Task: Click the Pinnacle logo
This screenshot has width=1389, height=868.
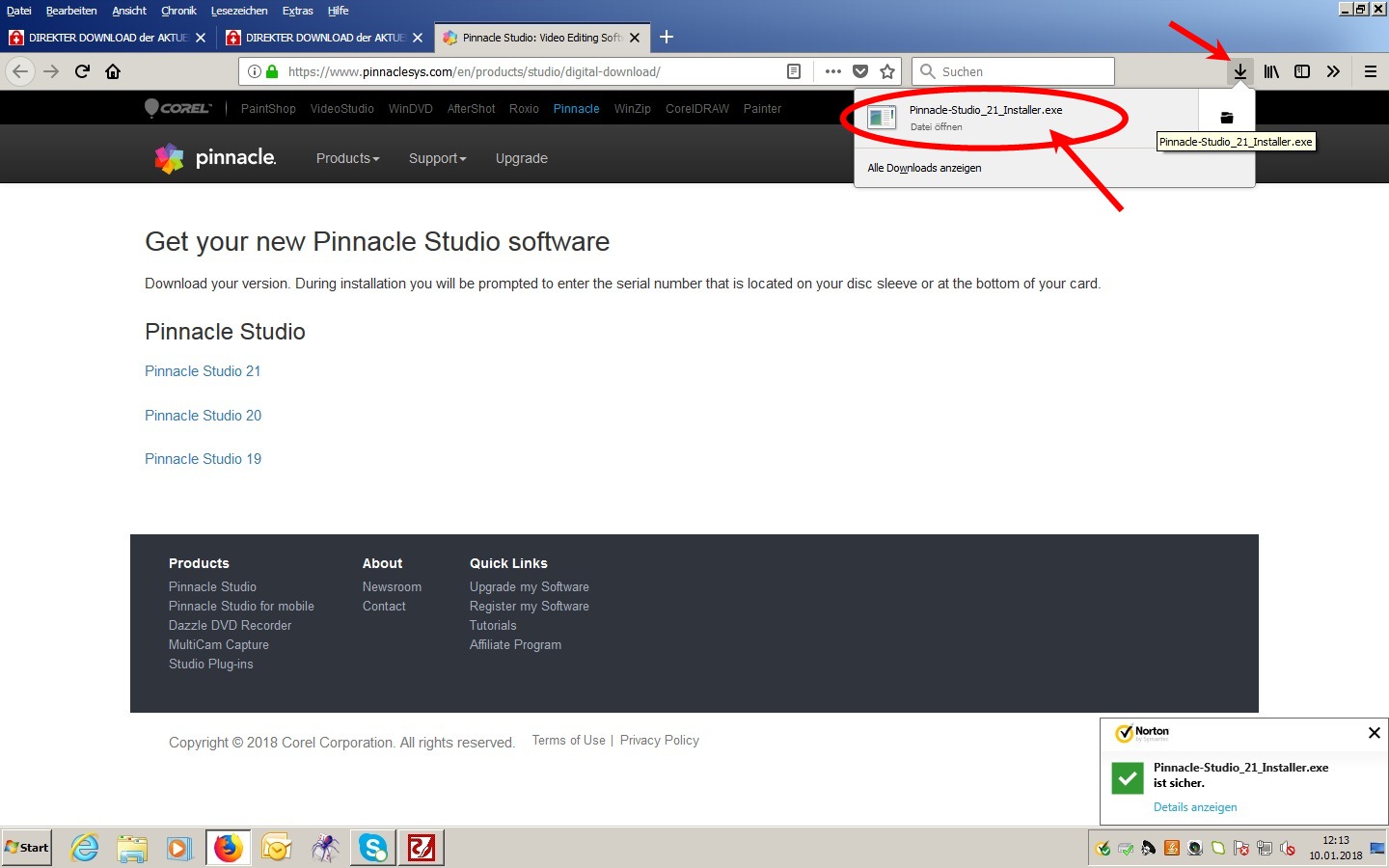Action: pos(216,158)
